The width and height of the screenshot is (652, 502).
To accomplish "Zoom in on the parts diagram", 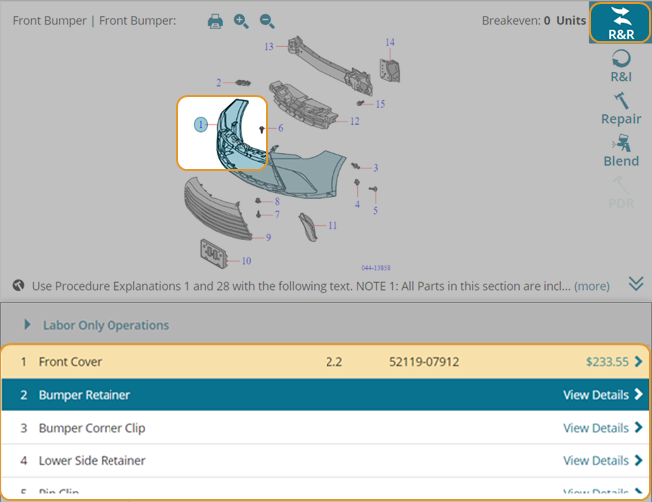I will click(241, 21).
